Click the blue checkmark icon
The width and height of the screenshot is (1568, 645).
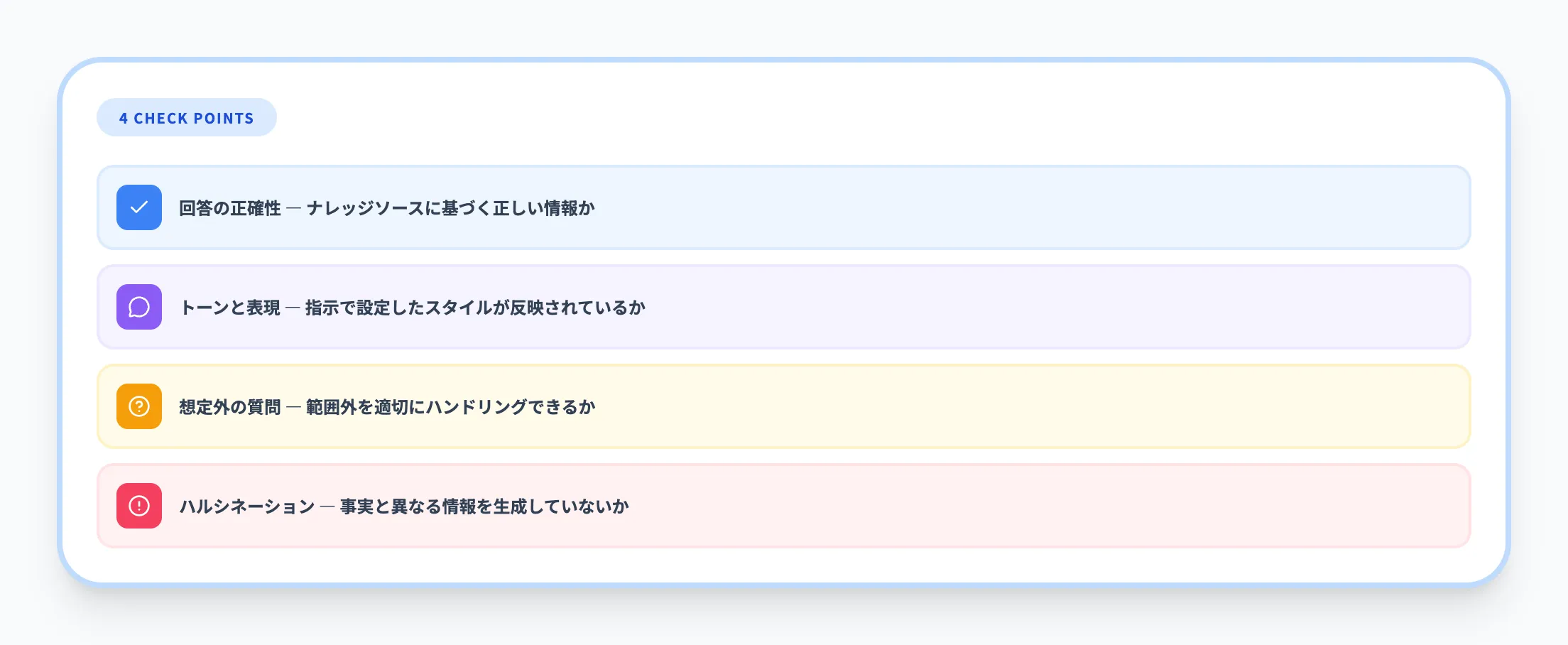[x=139, y=207]
